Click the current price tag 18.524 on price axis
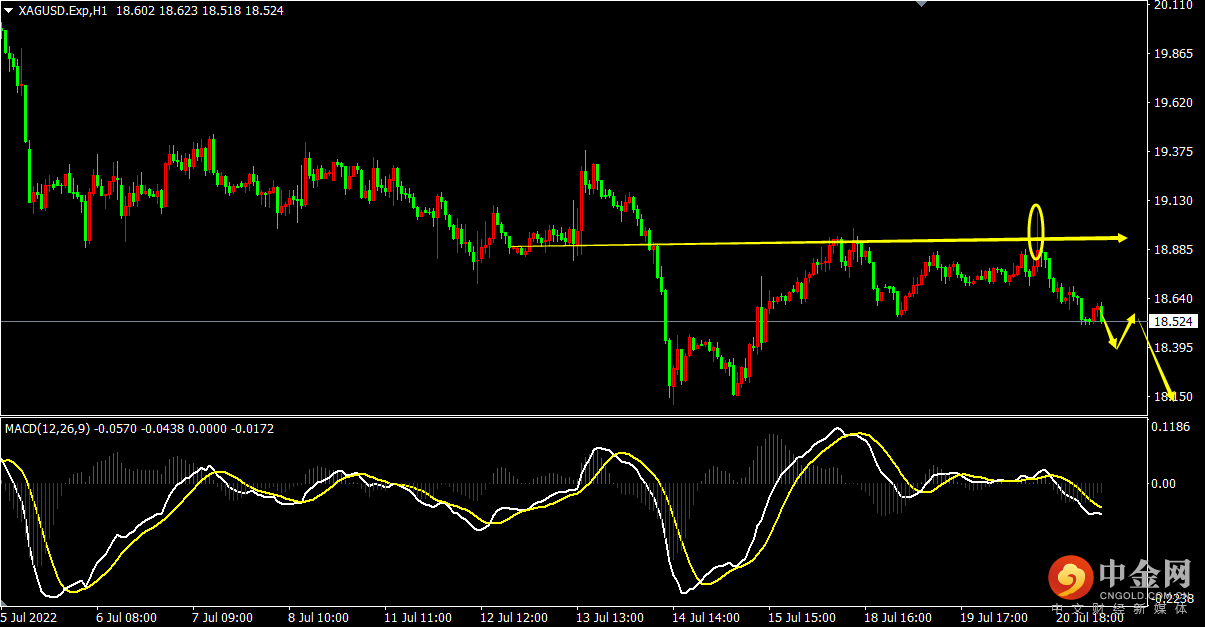The height and width of the screenshot is (627, 1205). click(x=1173, y=322)
